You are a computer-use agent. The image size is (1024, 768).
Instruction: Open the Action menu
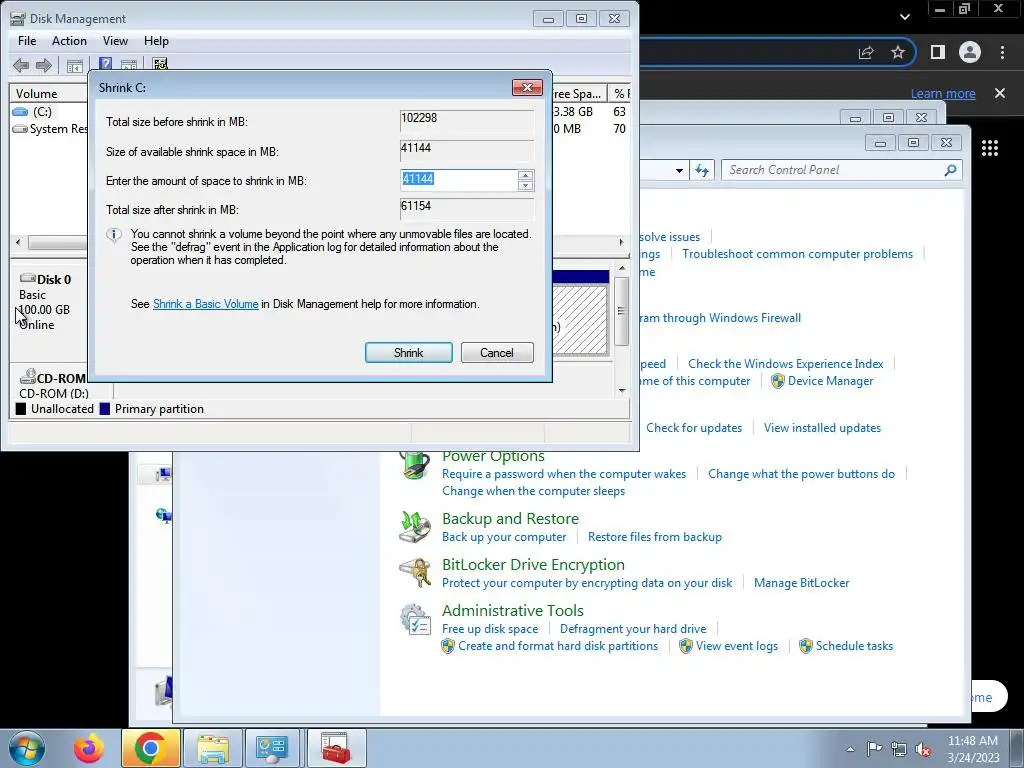tap(69, 40)
